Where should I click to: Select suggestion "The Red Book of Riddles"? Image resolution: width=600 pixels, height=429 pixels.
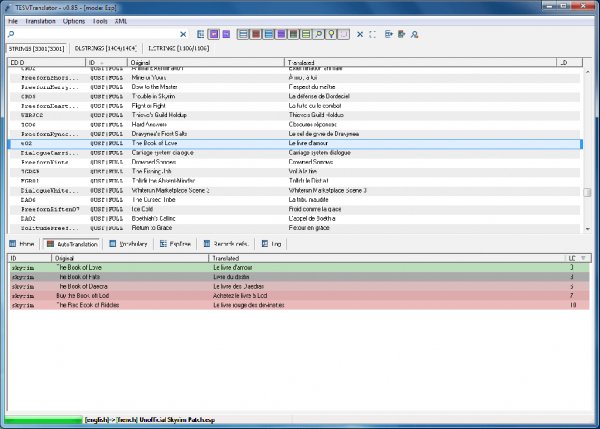(x=298, y=305)
